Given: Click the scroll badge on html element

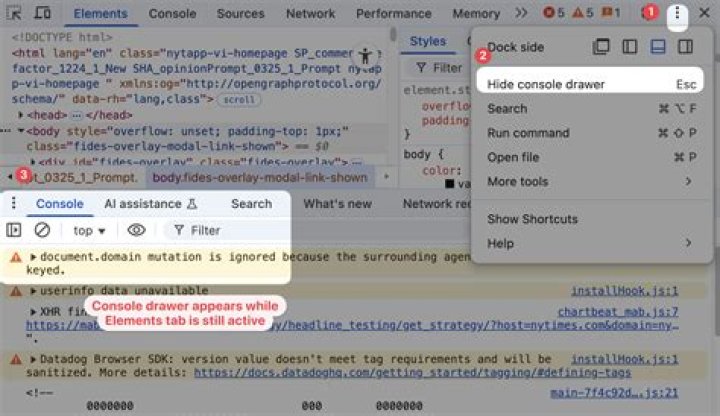Looking at the screenshot, I should pyautogui.click(x=239, y=100).
